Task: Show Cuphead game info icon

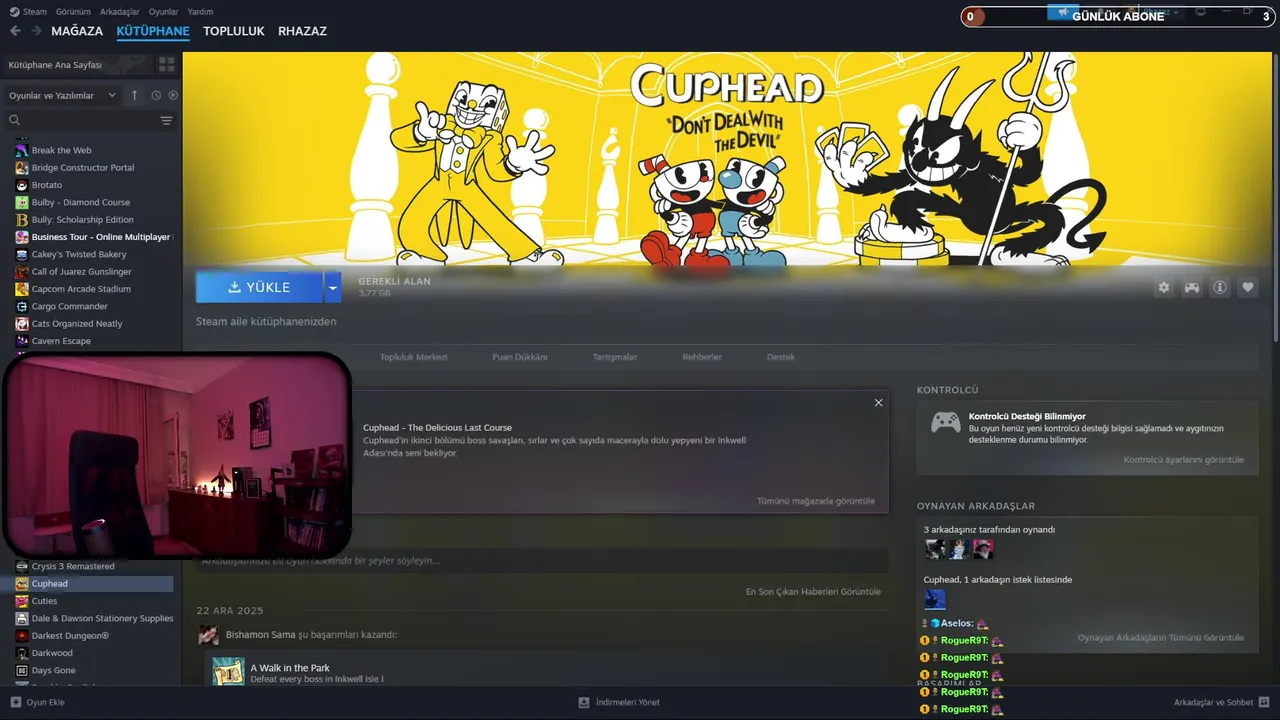Action: point(1220,287)
